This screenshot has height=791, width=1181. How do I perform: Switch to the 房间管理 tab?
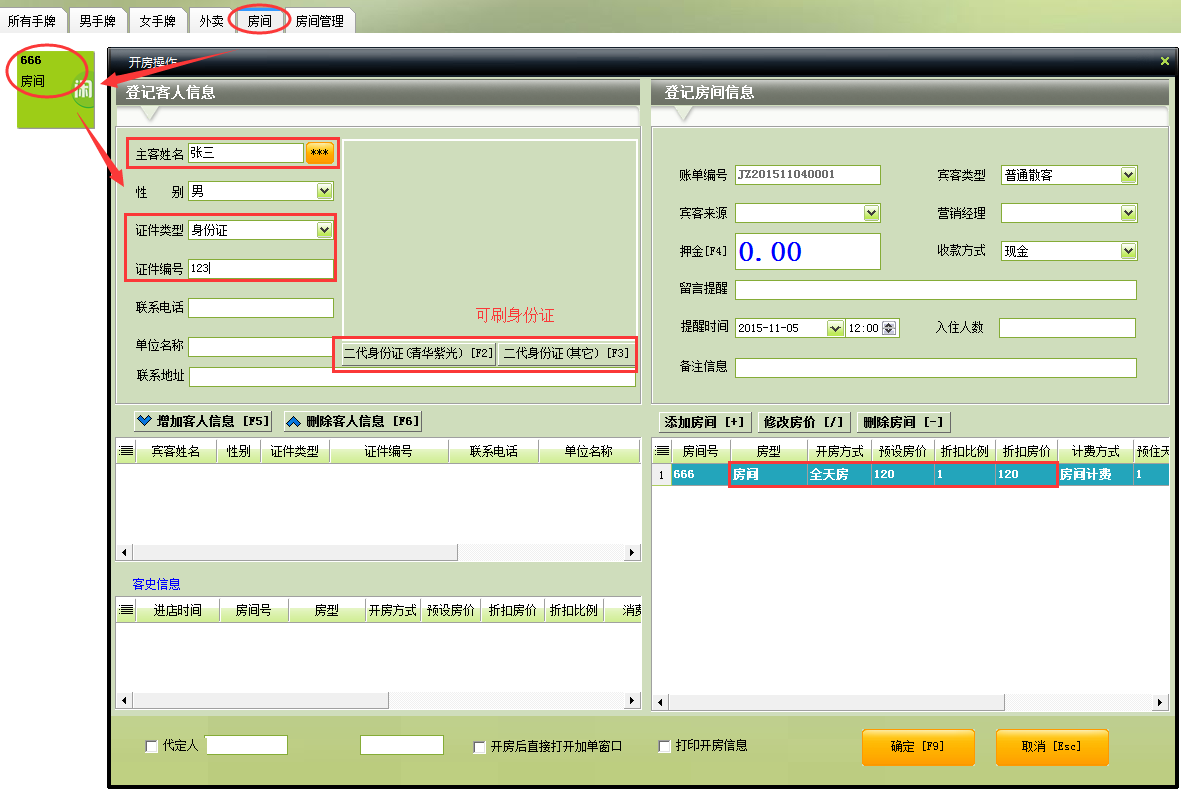[x=319, y=21]
